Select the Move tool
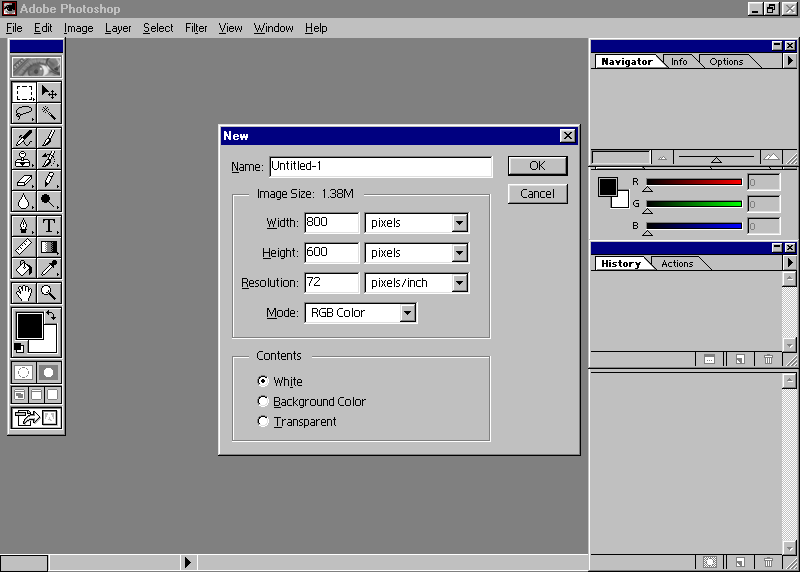This screenshot has height=572, width=800. (x=49, y=92)
